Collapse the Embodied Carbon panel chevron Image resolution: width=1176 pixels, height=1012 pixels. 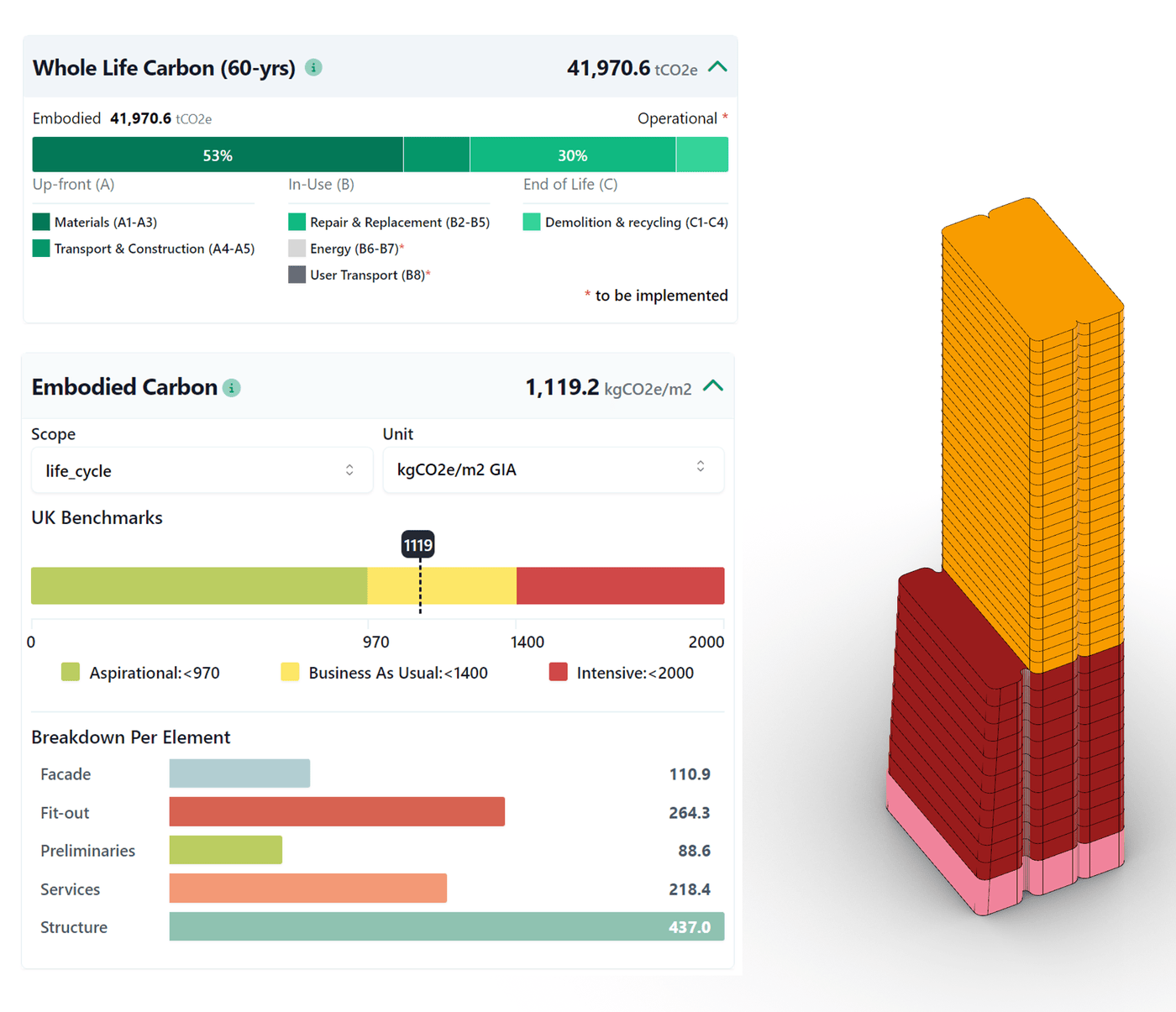(x=713, y=386)
